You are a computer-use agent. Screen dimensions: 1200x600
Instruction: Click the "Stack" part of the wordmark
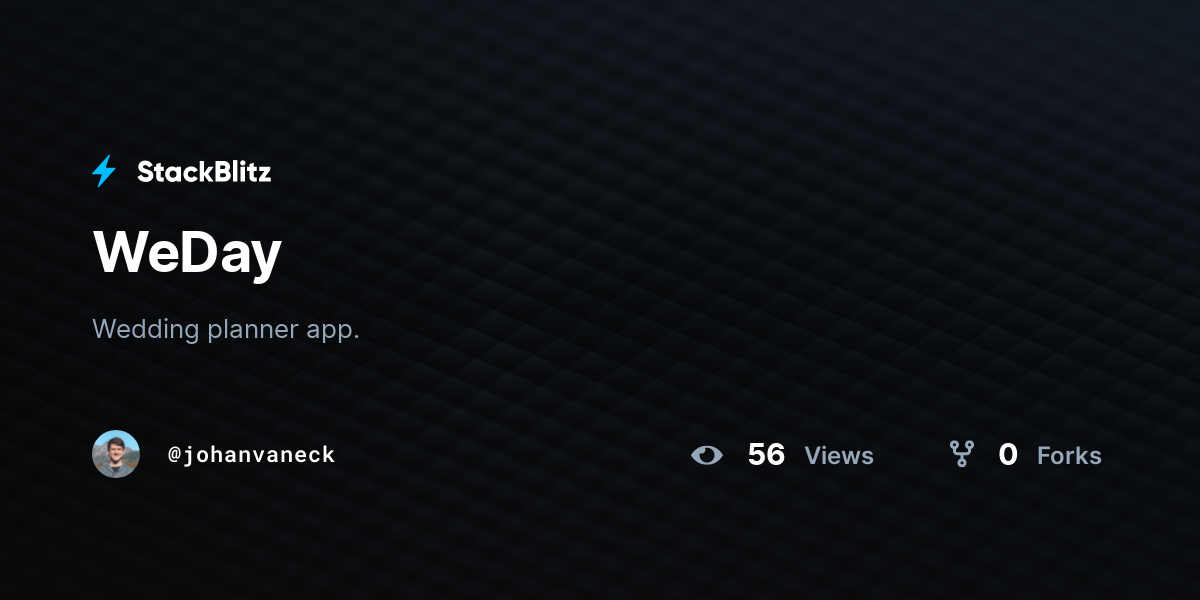pos(169,172)
